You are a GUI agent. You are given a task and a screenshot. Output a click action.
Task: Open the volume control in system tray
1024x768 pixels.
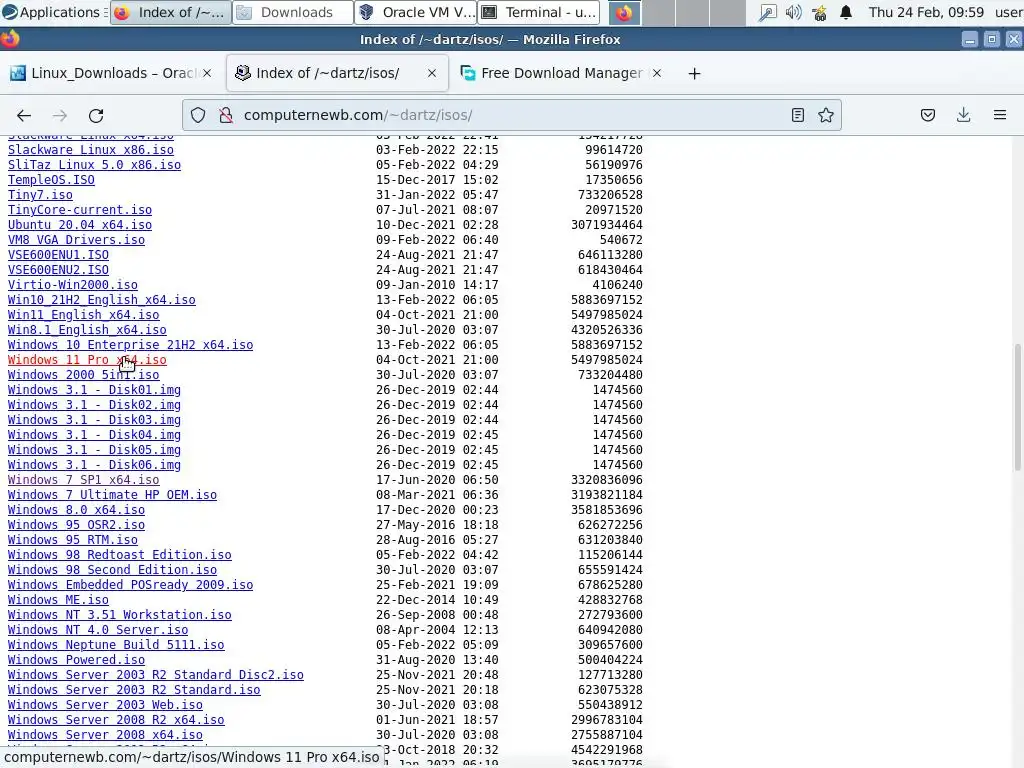click(x=793, y=12)
